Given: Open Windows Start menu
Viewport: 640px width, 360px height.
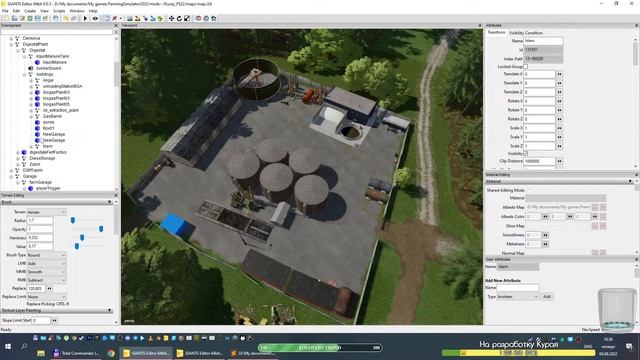Looking at the screenshot, I should [x=8, y=347].
